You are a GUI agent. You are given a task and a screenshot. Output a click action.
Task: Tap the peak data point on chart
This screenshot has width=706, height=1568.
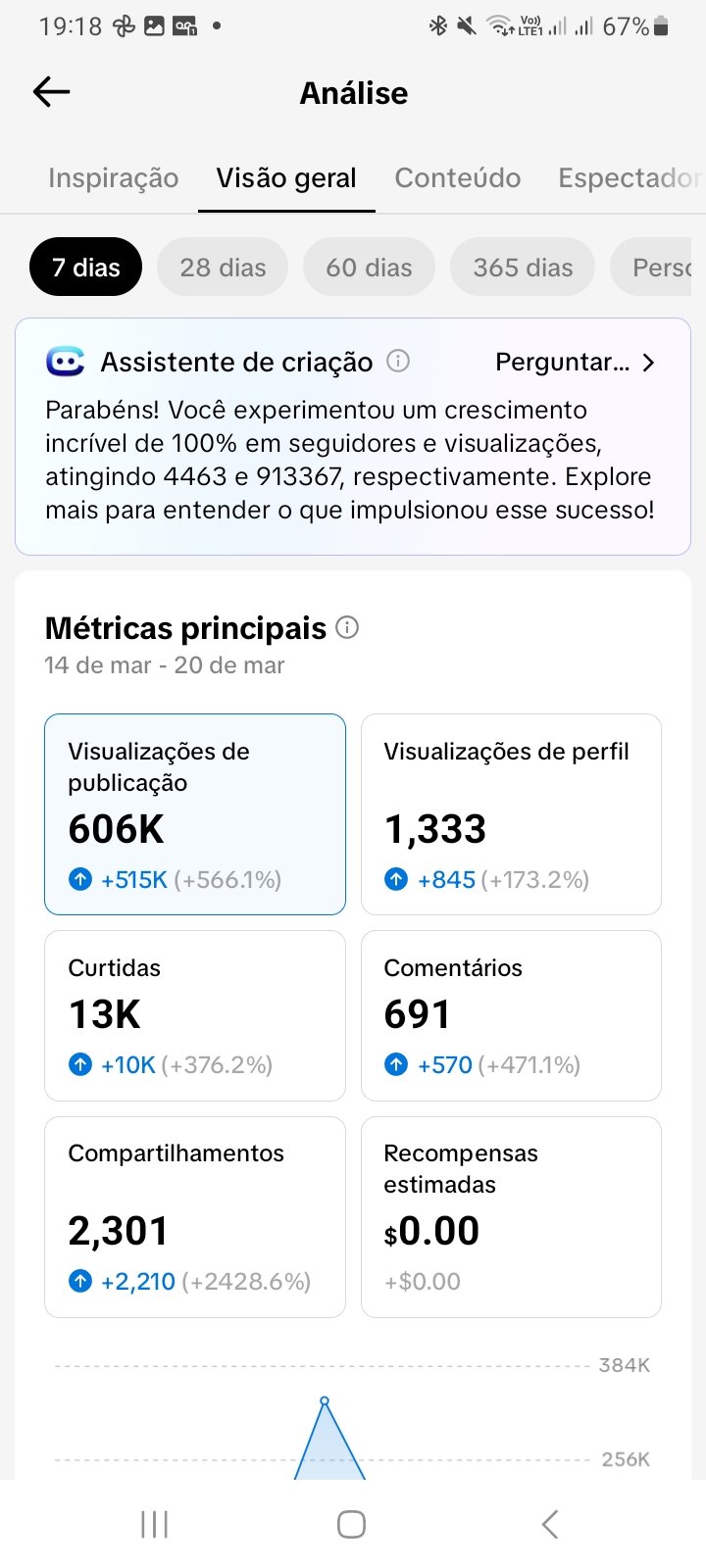point(325,1401)
